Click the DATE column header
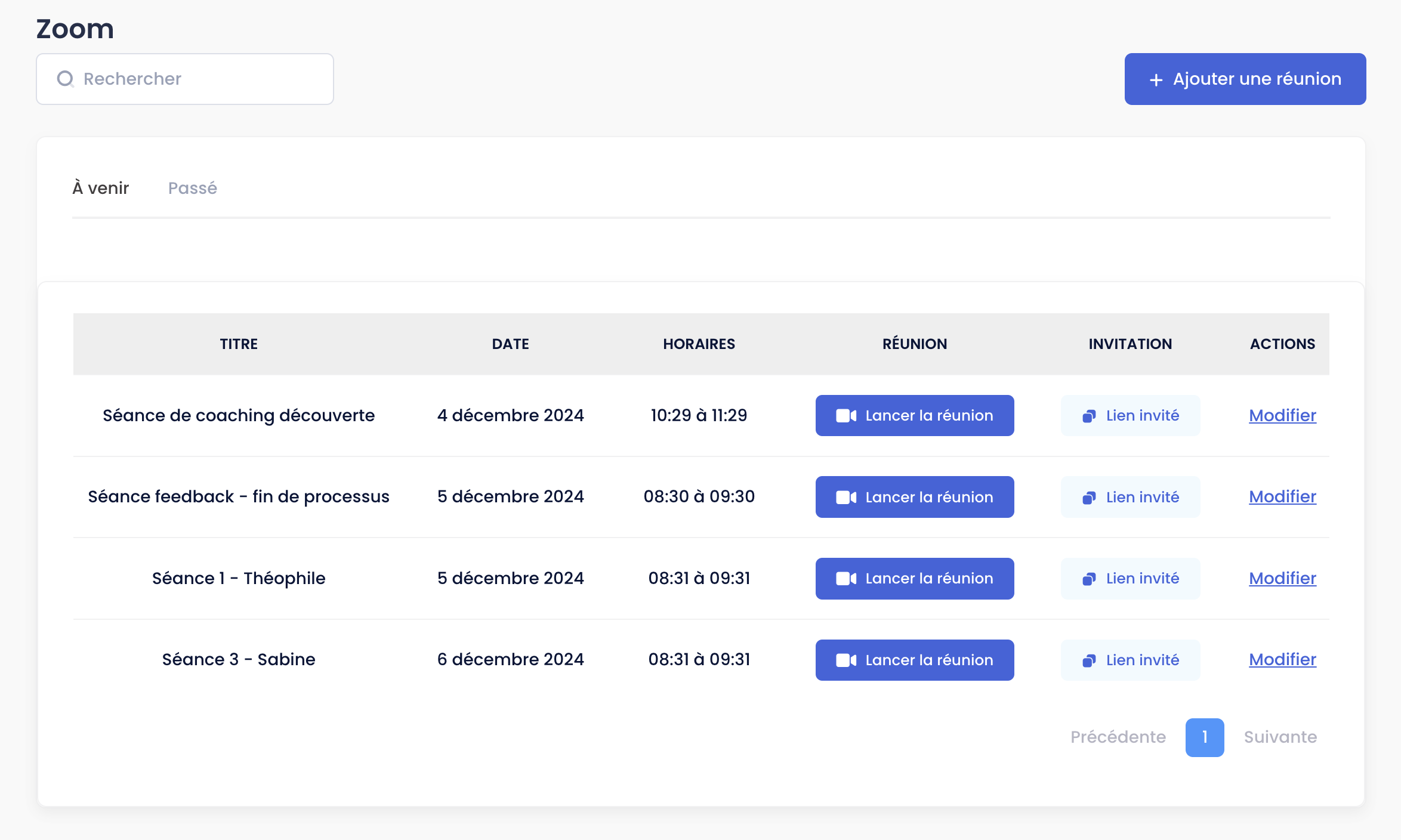Screen dimensions: 1401x840 (x=510, y=344)
